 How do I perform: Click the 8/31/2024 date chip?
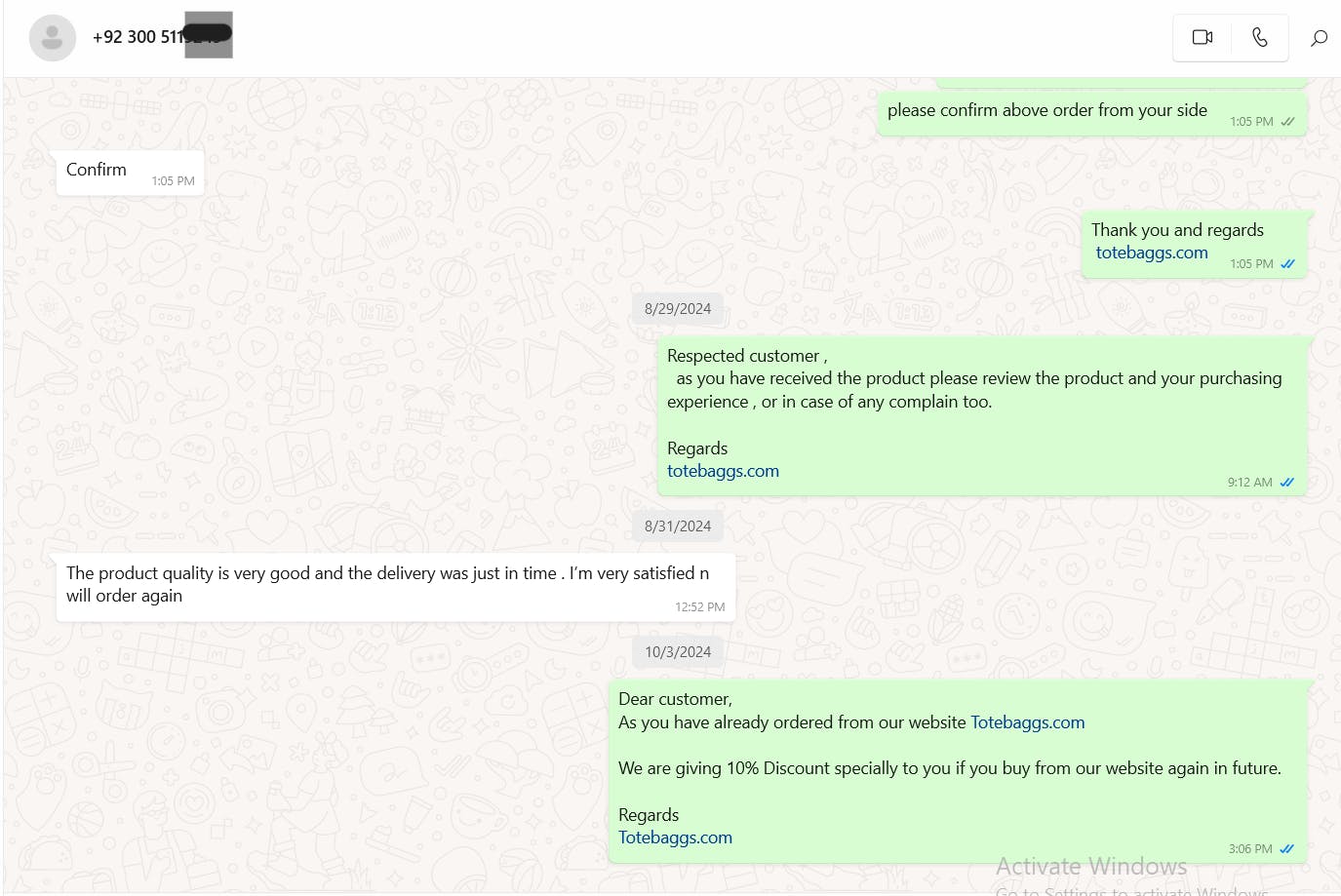(x=678, y=526)
